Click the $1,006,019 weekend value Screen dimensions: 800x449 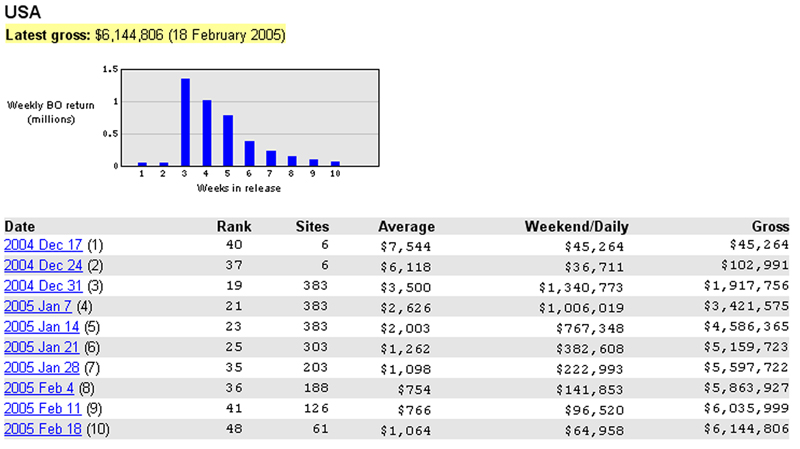click(x=581, y=308)
